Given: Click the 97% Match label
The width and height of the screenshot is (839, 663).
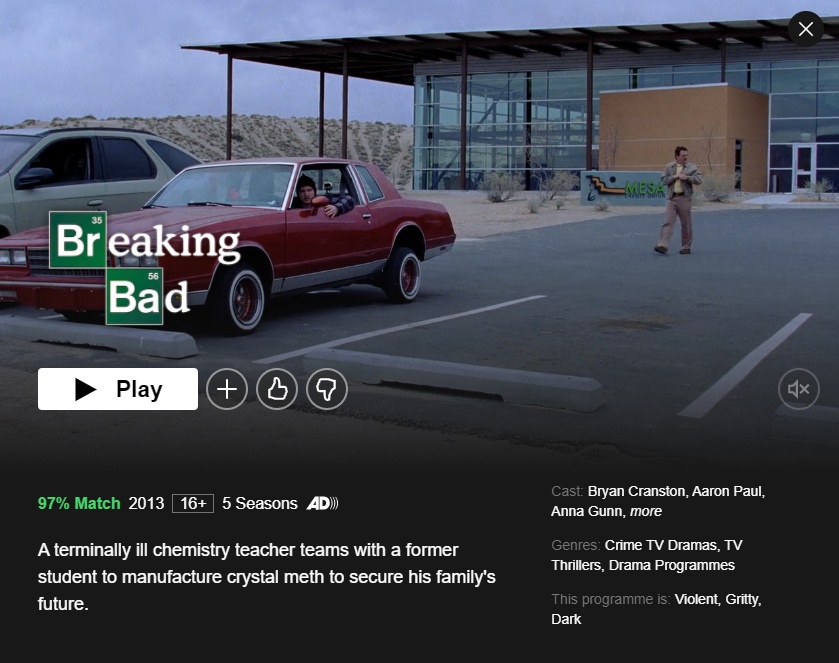Looking at the screenshot, I should [x=79, y=504].
